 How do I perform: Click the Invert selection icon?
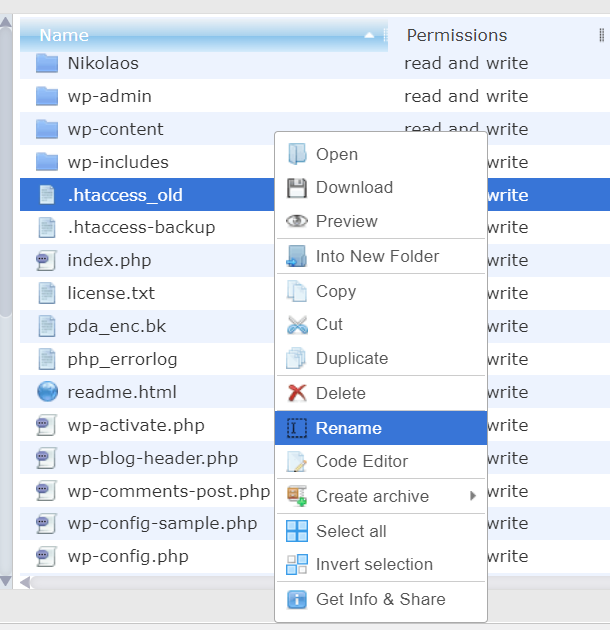click(x=297, y=565)
